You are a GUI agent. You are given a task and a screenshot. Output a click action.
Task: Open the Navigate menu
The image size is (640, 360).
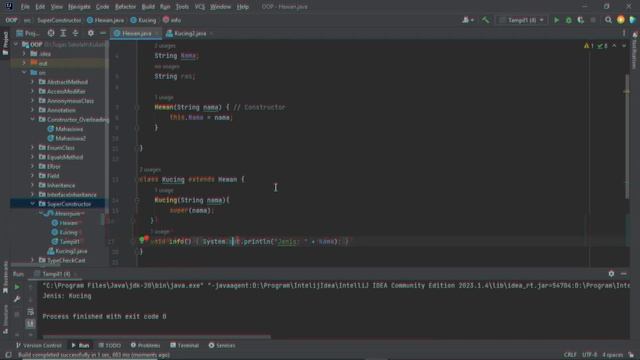[79, 7]
